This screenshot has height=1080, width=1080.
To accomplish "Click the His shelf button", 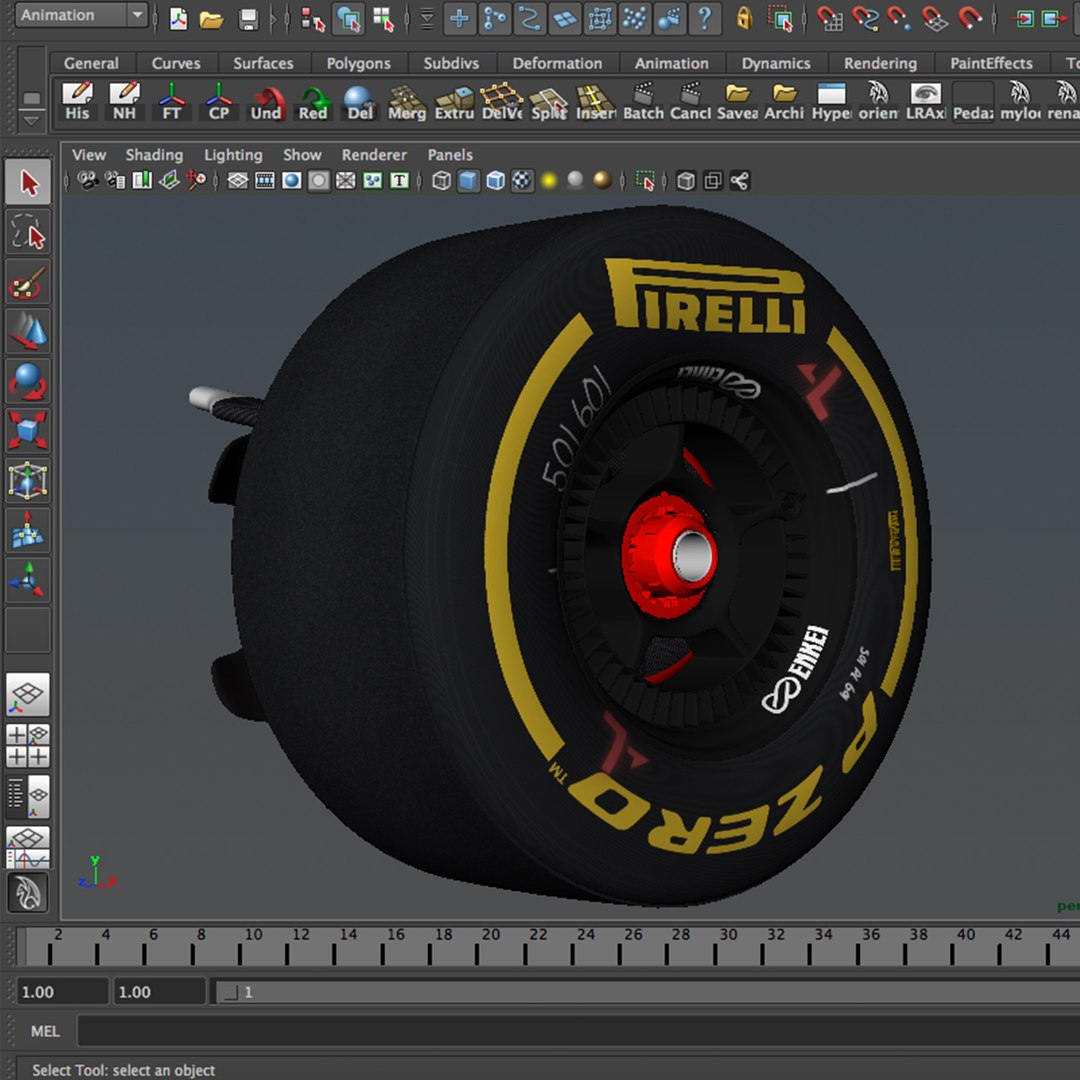I will pyautogui.click(x=77, y=101).
